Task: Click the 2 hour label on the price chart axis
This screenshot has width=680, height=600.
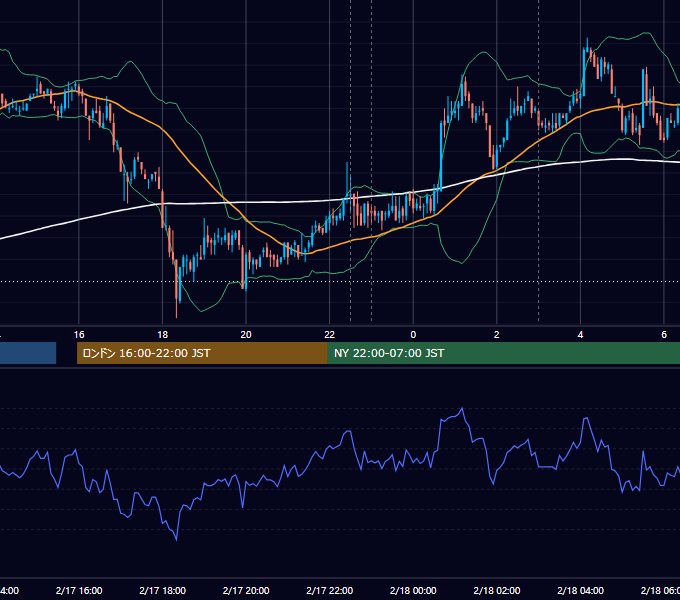Action: [497, 335]
